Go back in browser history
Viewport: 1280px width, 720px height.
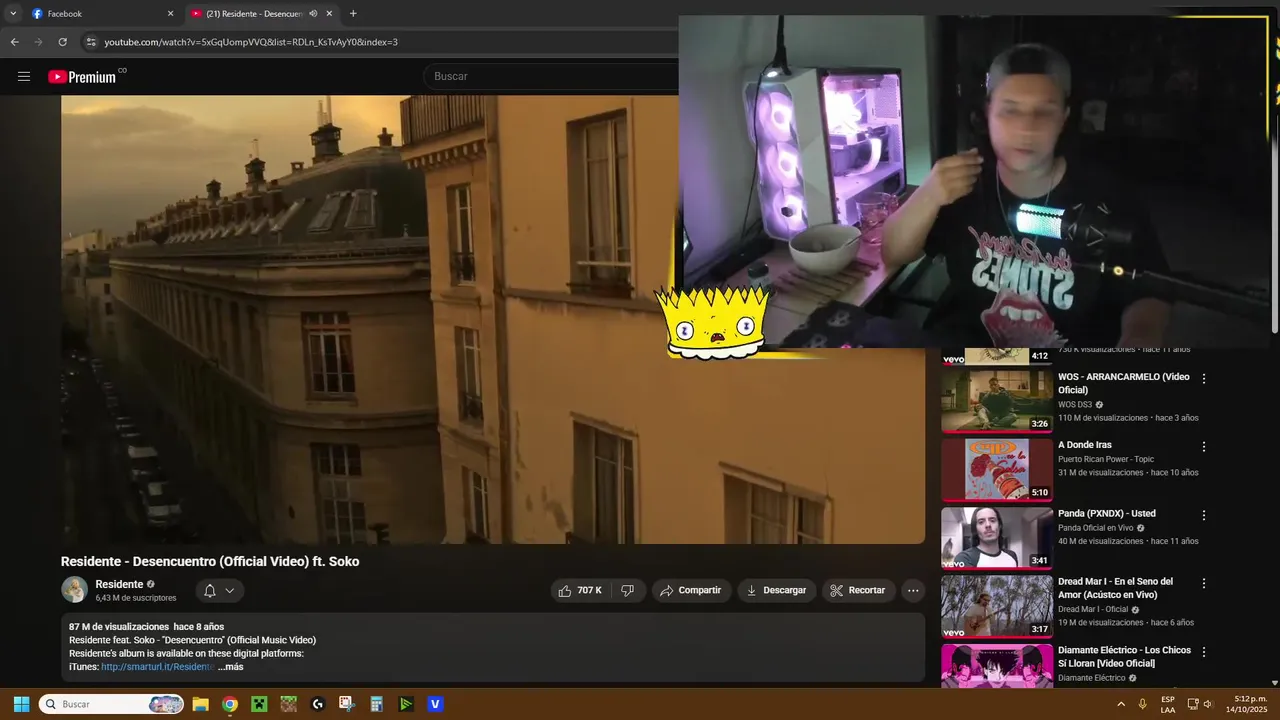pyautogui.click(x=14, y=42)
